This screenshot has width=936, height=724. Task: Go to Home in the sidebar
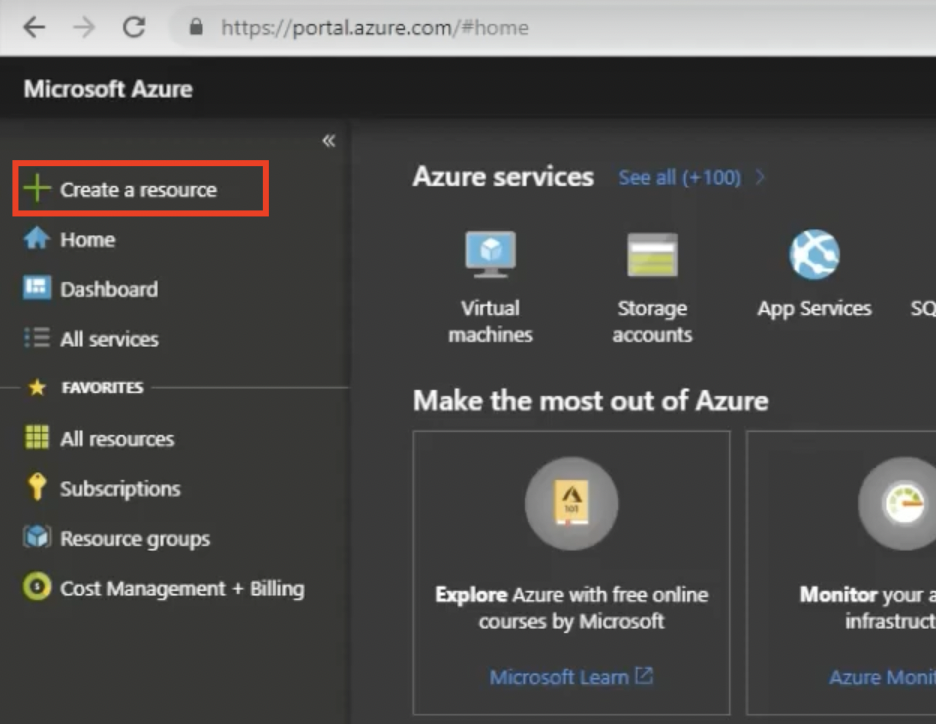(x=87, y=240)
